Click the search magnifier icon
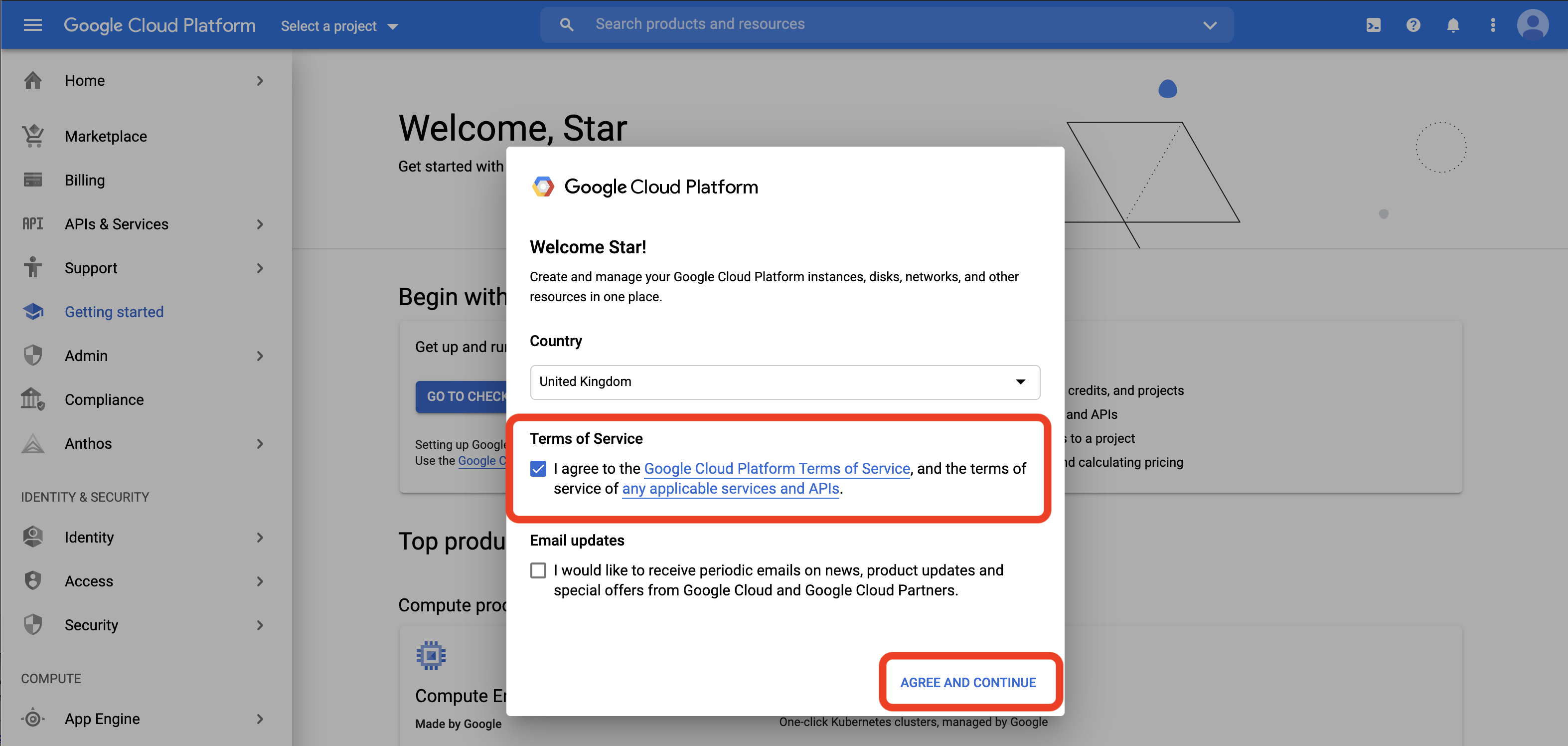This screenshot has height=746, width=1568. pyautogui.click(x=566, y=25)
